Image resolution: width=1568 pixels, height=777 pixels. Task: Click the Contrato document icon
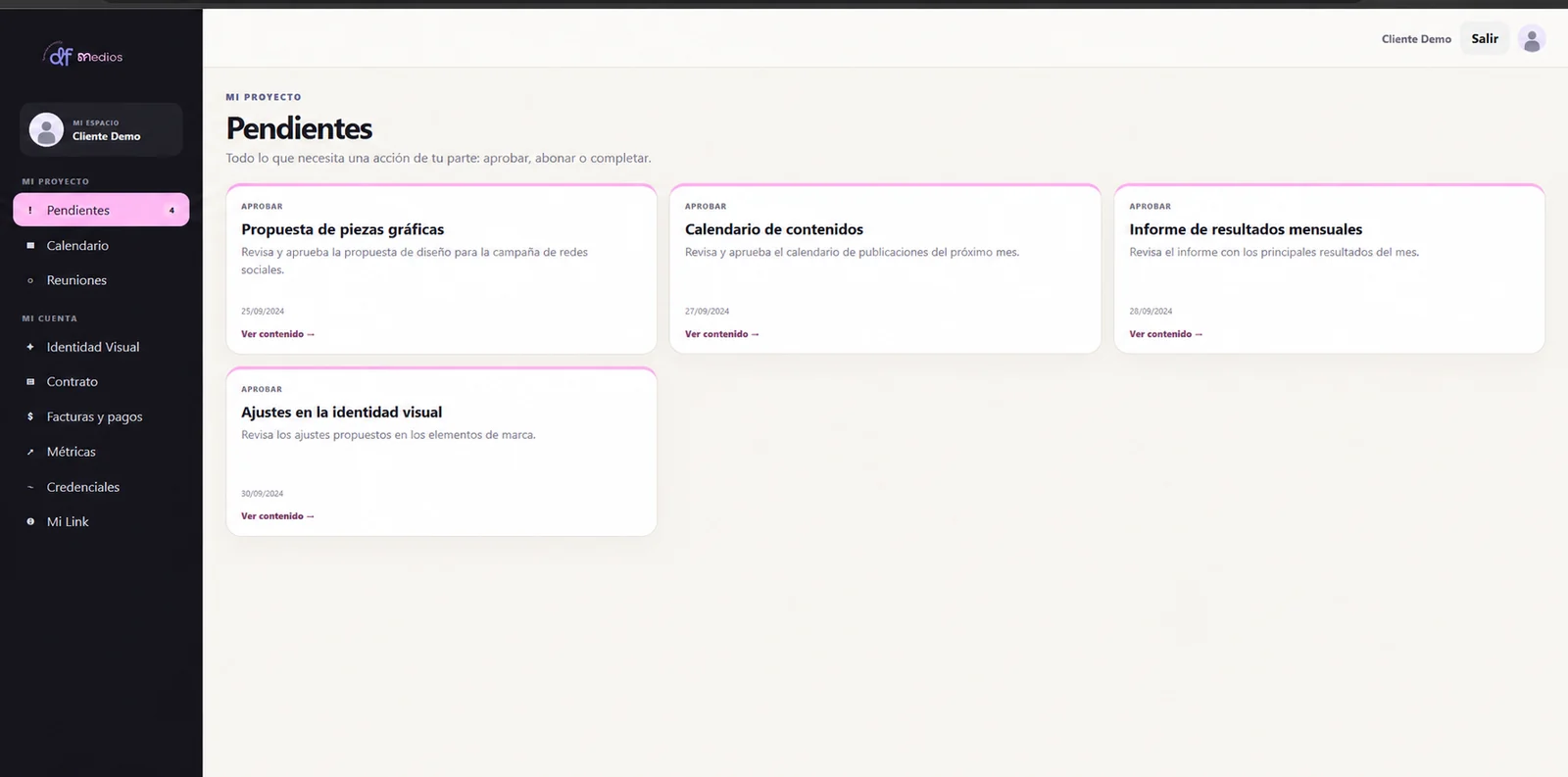tap(30, 382)
